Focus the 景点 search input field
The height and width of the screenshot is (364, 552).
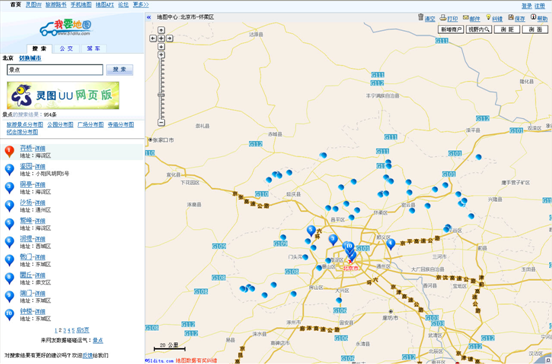[x=55, y=70]
